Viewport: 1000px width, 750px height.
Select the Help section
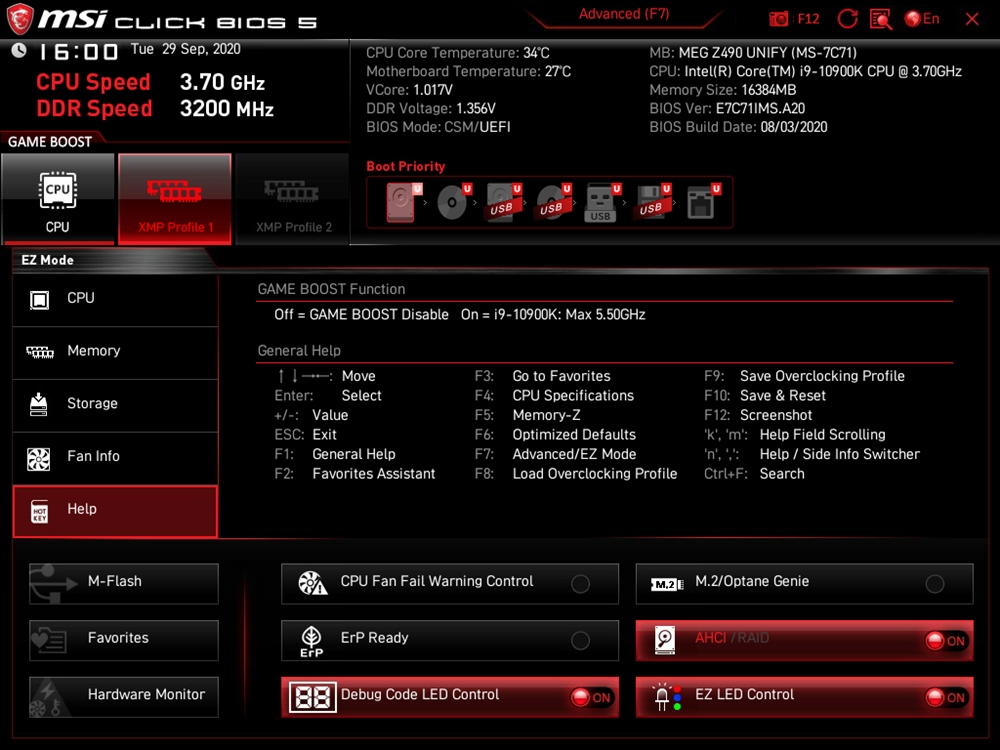click(x=115, y=511)
